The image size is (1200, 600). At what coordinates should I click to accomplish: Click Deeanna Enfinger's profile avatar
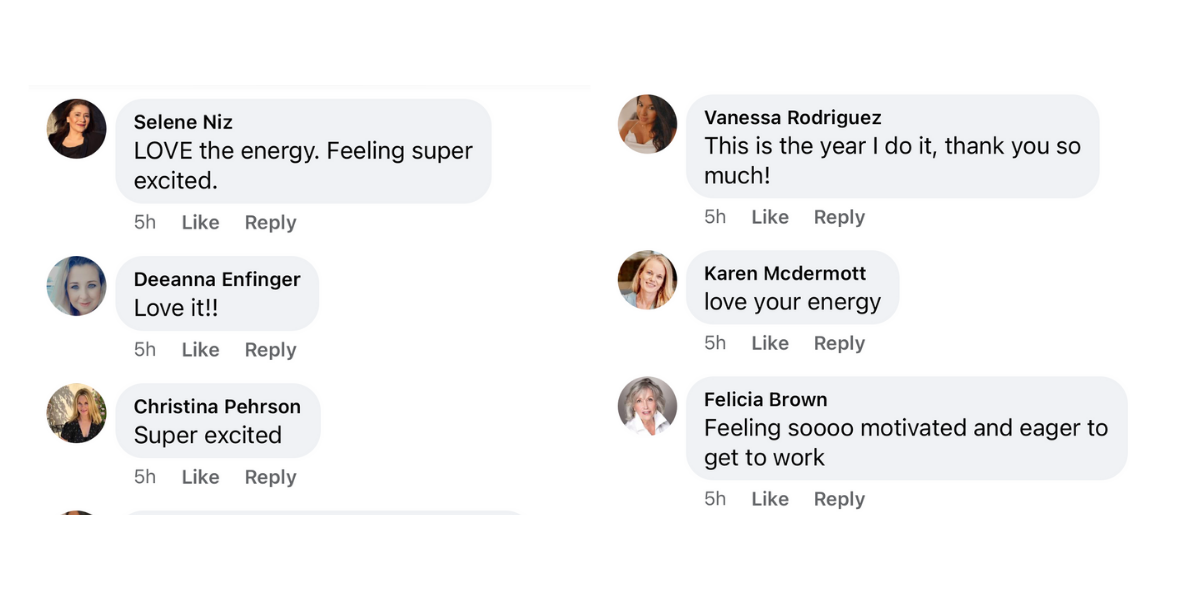[77, 286]
